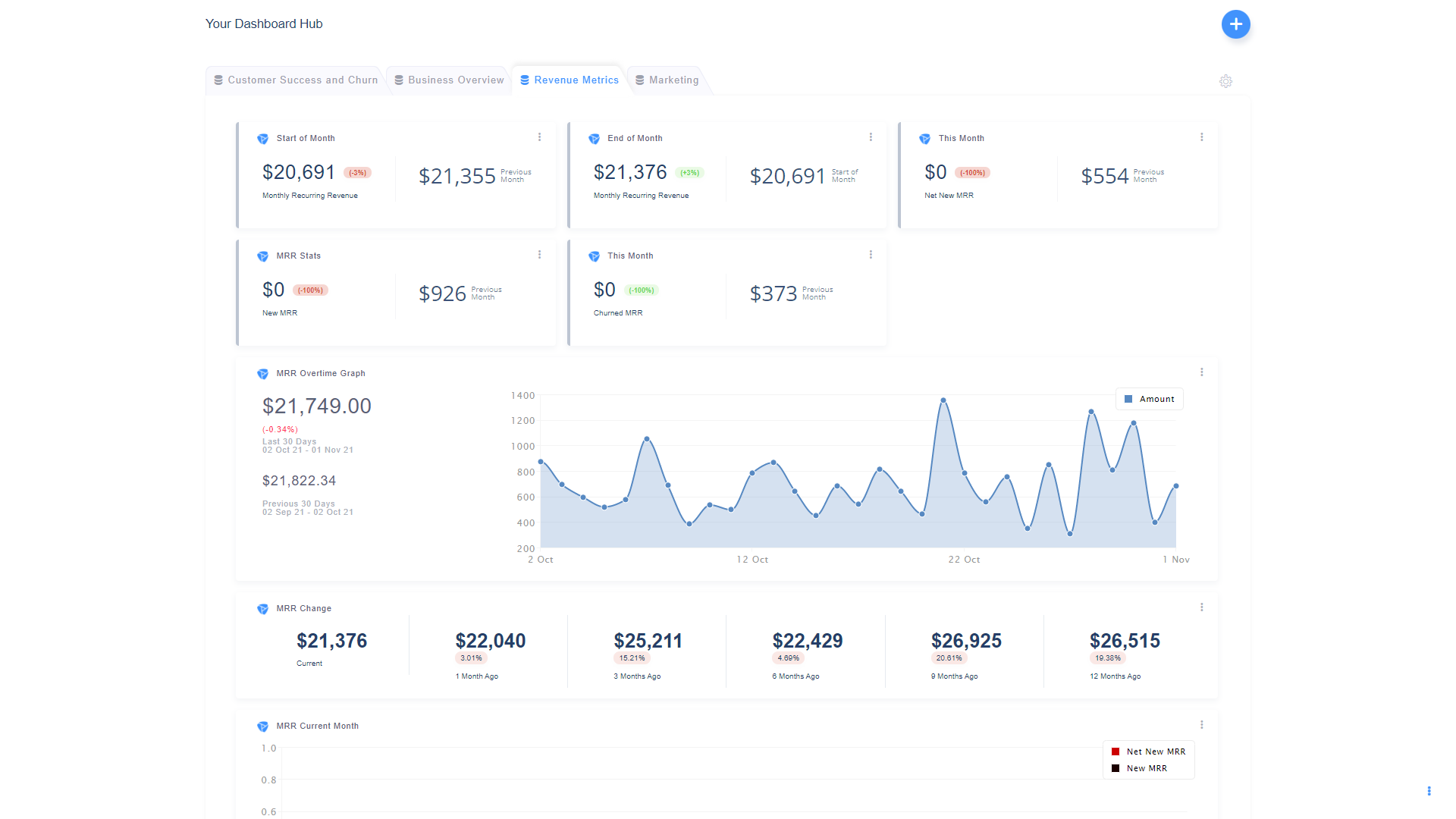Click database icon on Marketing tab
The height and width of the screenshot is (819, 1456).
click(x=640, y=80)
